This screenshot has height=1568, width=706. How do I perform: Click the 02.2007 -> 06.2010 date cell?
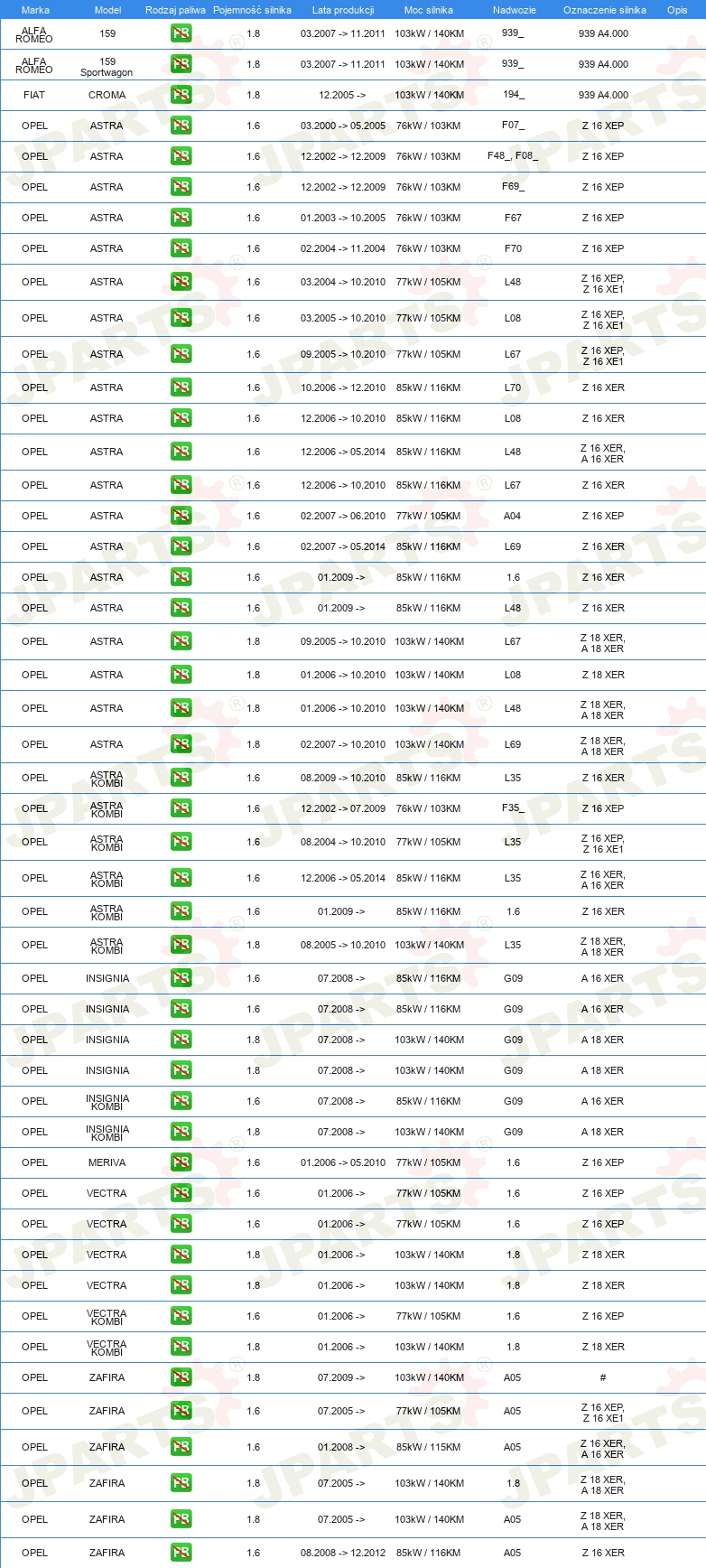[343, 516]
